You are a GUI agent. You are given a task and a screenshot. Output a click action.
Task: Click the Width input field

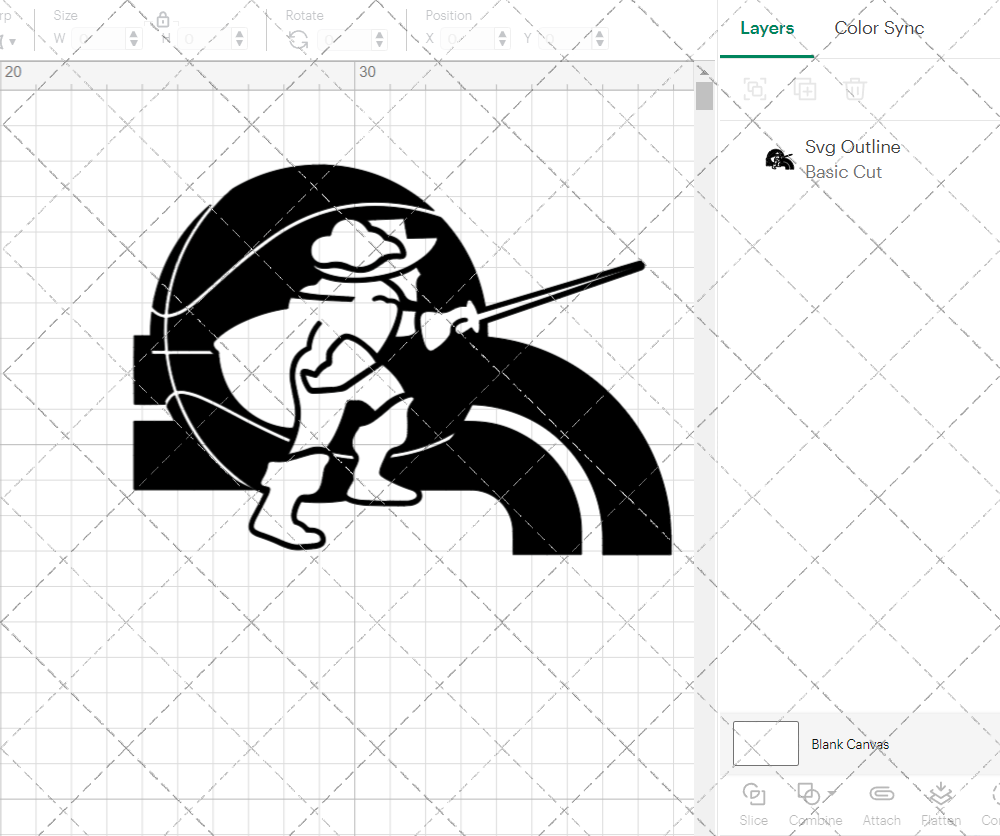pos(99,39)
